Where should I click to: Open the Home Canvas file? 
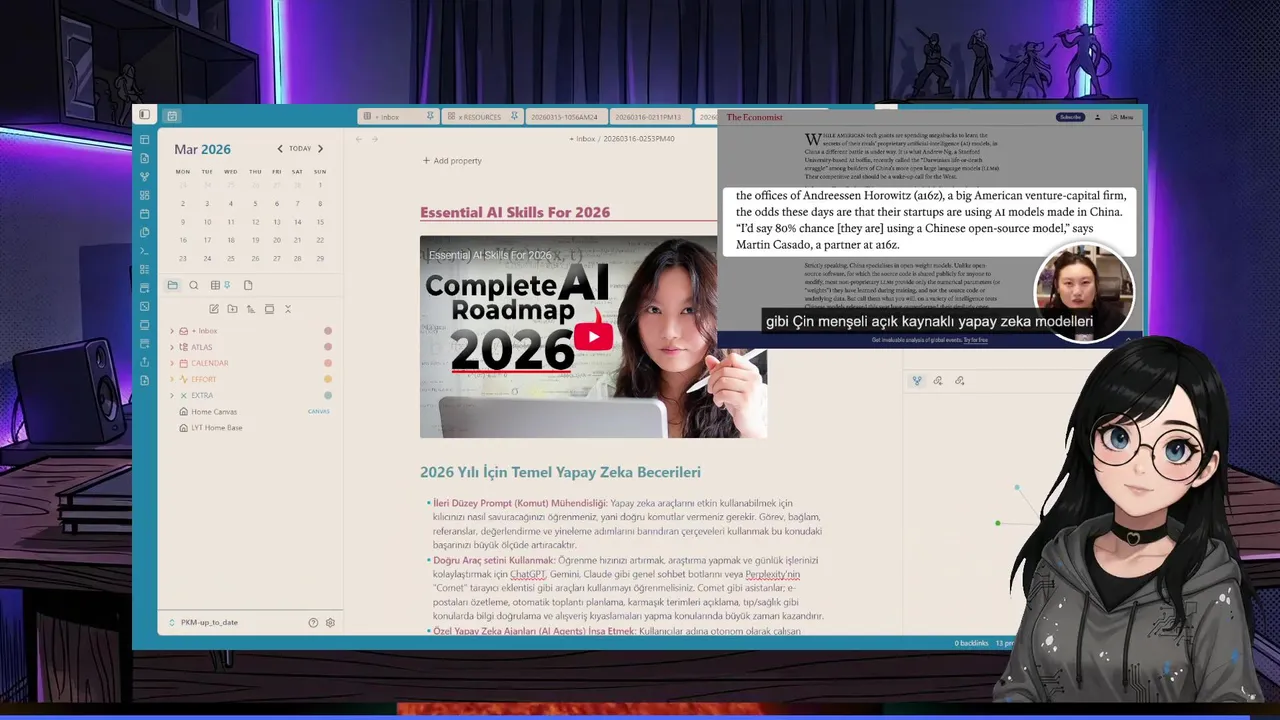[214, 412]
